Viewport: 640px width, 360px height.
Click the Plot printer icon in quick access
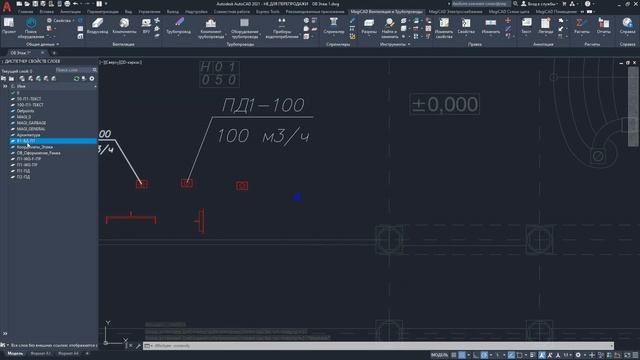click(x=67, y=4)
